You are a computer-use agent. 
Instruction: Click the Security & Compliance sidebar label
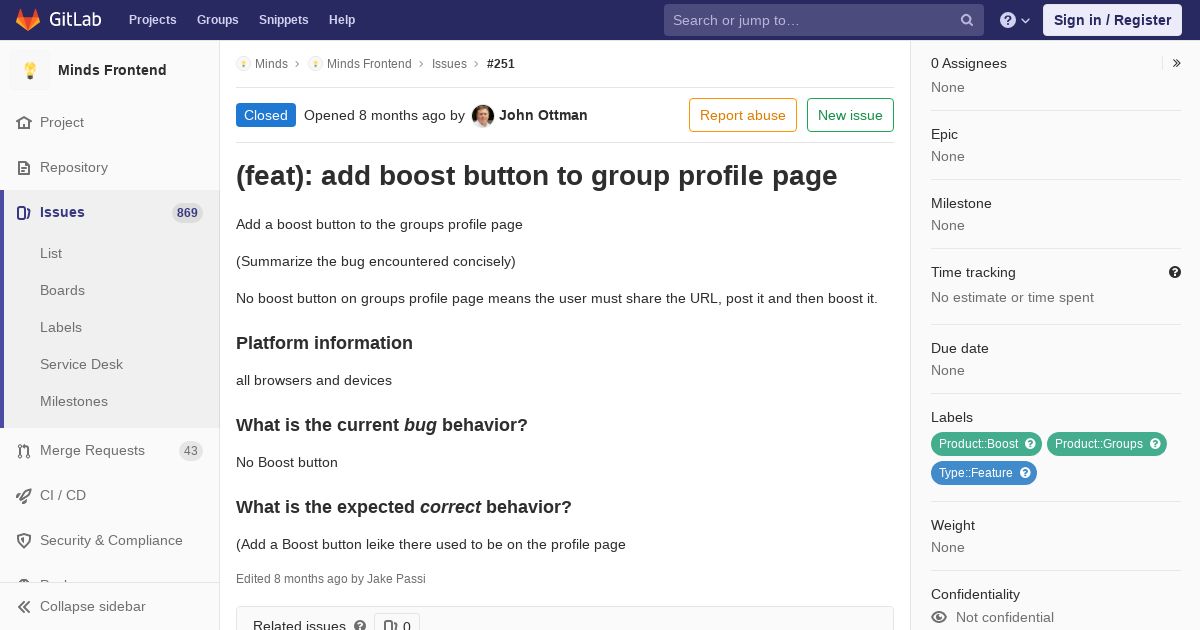(111, 541)
